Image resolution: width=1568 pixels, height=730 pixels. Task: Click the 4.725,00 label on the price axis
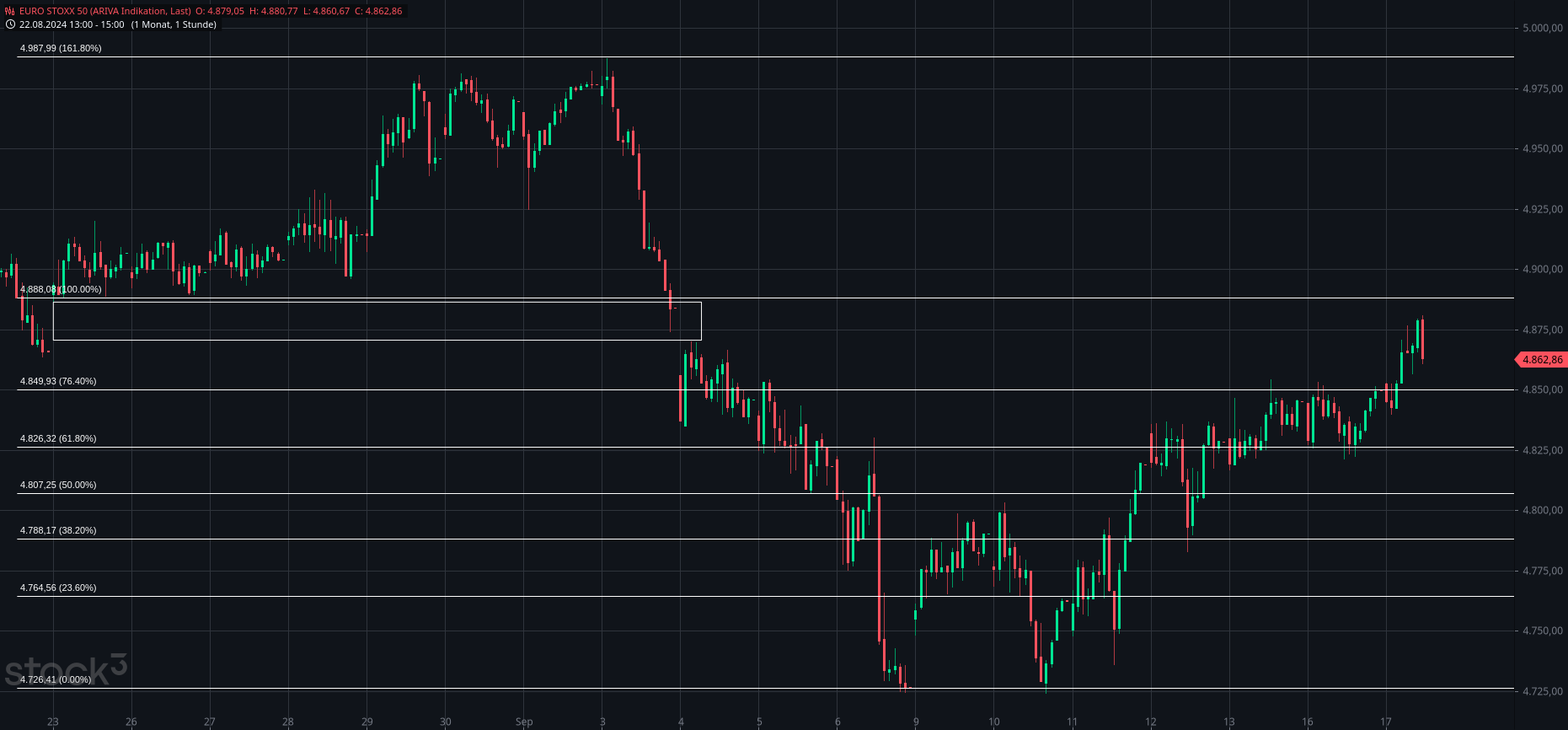pyautogui.click(x=1542, y=691)
